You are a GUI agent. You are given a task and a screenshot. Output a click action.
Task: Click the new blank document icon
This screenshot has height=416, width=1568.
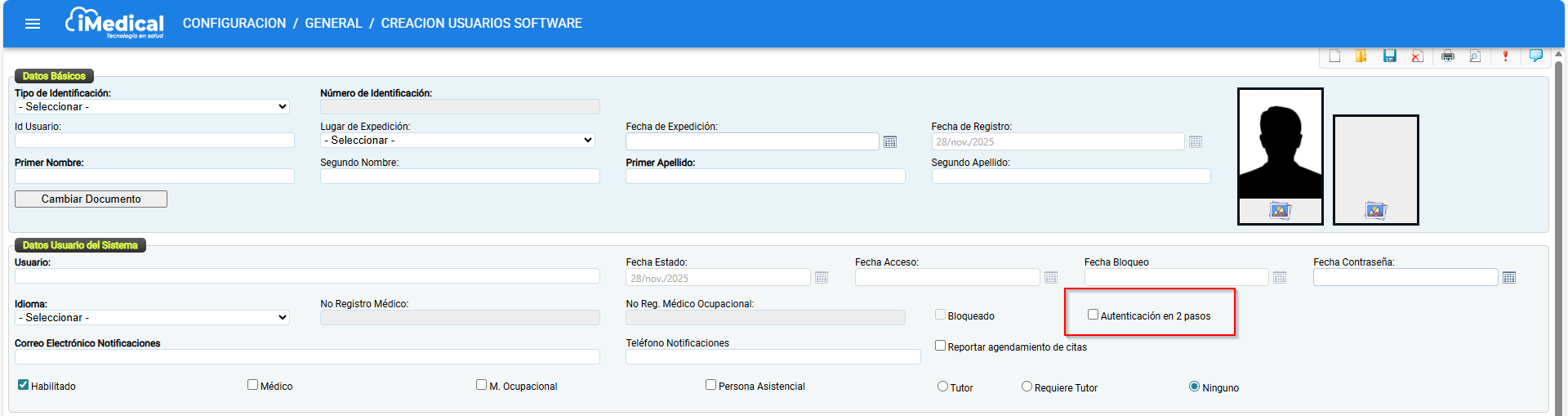pos(1334,56)
